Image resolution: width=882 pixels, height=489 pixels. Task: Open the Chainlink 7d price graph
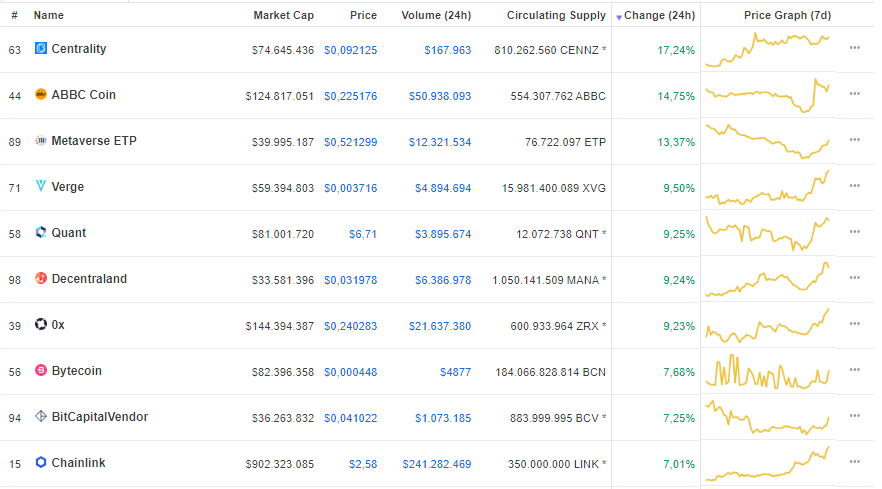click(768, 464)
